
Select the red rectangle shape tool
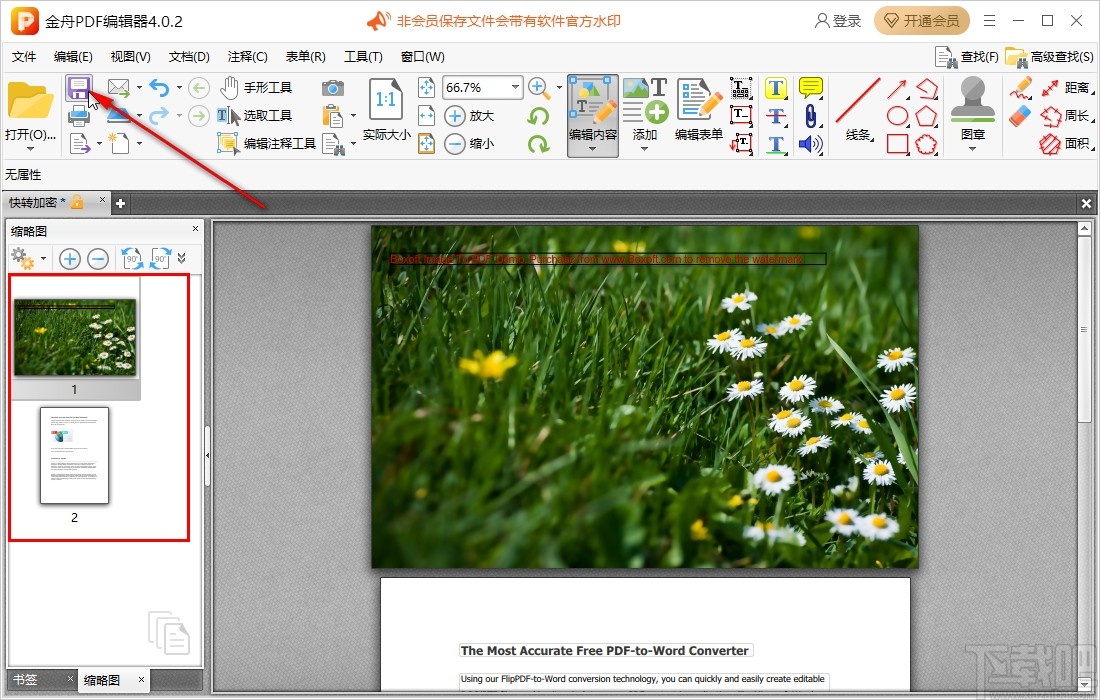click(x=897, y=144)
